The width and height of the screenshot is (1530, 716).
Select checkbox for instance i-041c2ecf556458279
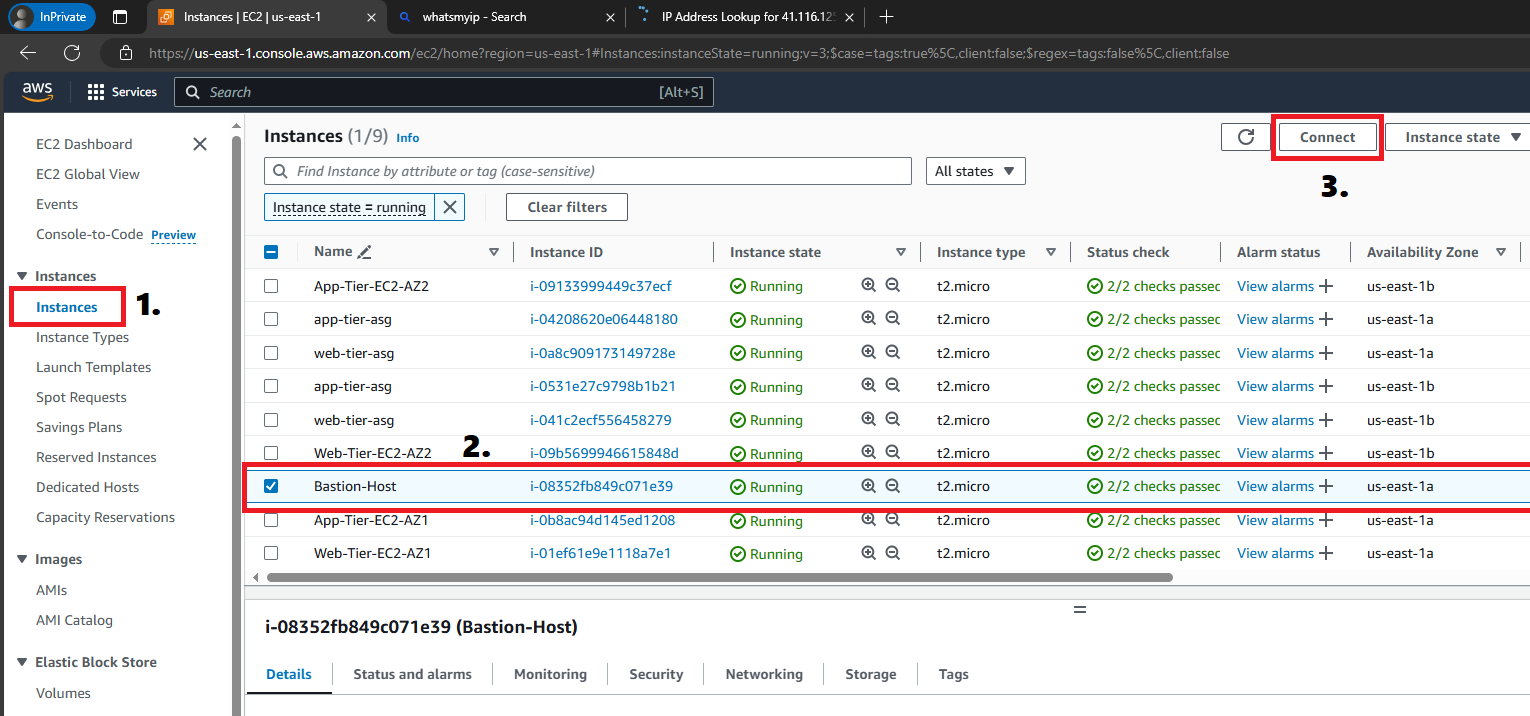pos(271,420)
